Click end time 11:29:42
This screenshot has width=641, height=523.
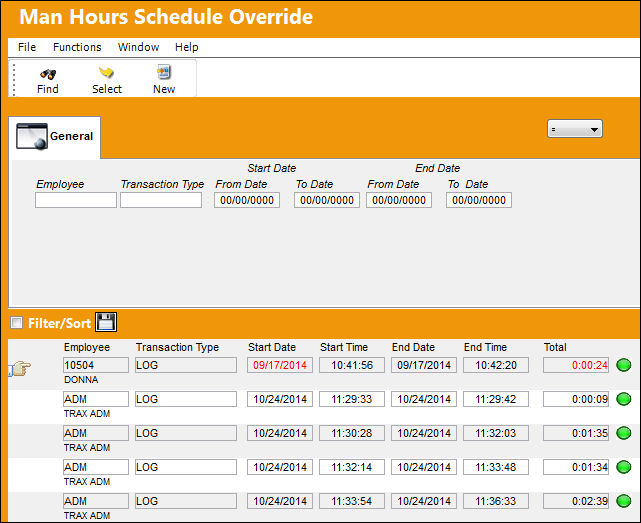pos(495,399)
